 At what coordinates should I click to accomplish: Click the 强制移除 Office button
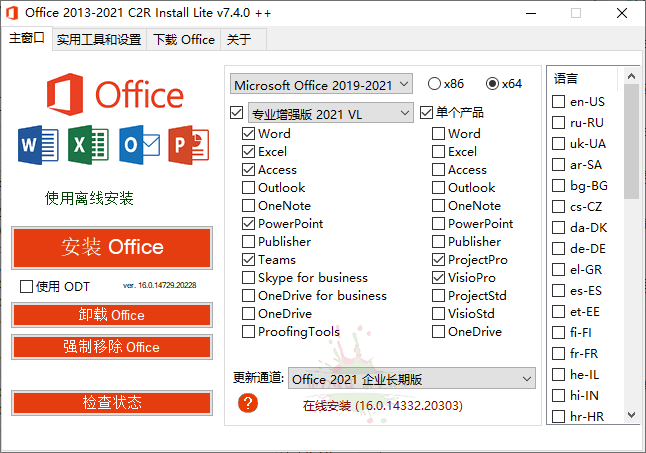tap(112, 347)
